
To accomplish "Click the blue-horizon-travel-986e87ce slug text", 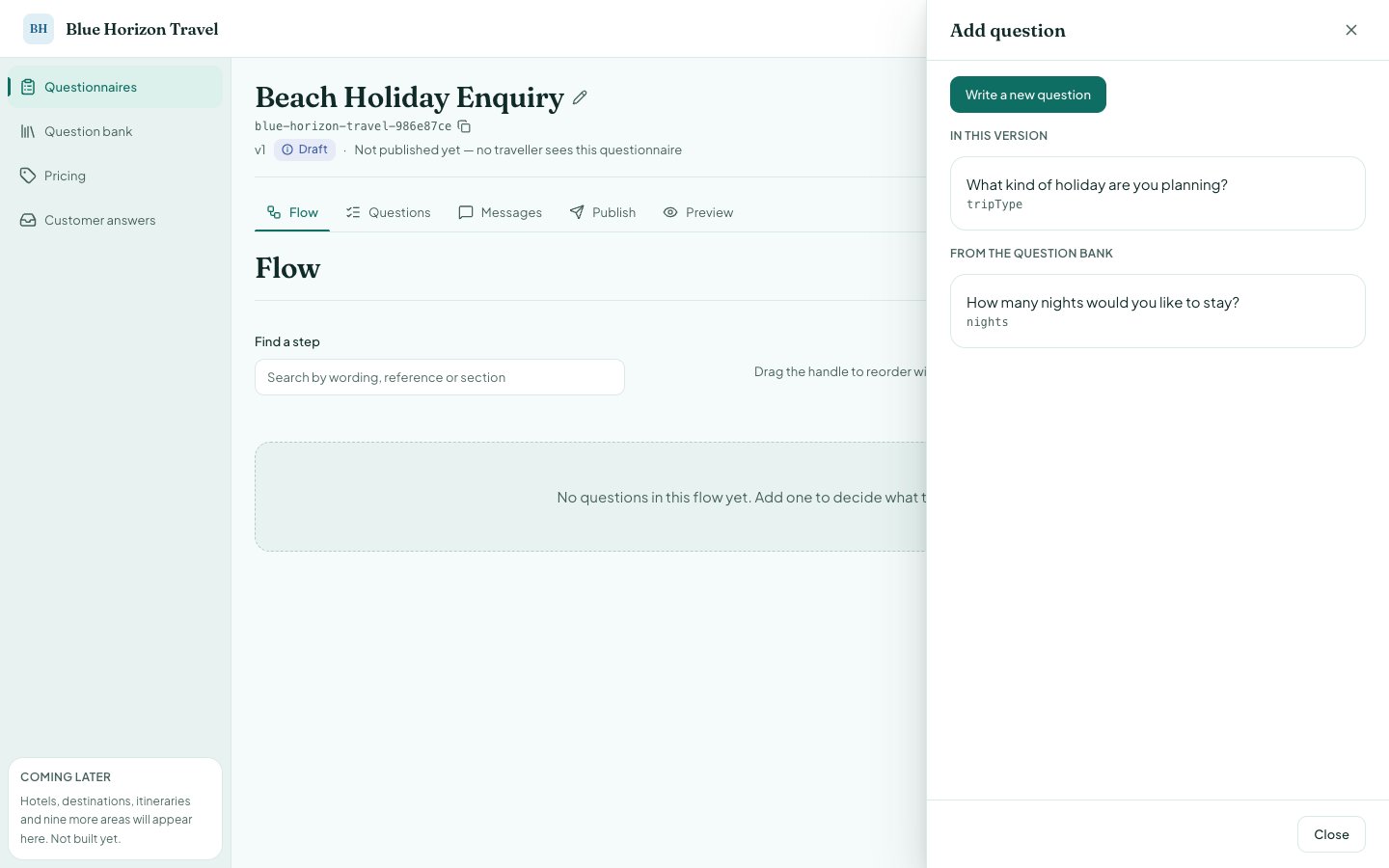I will click(x=353, y=126).
